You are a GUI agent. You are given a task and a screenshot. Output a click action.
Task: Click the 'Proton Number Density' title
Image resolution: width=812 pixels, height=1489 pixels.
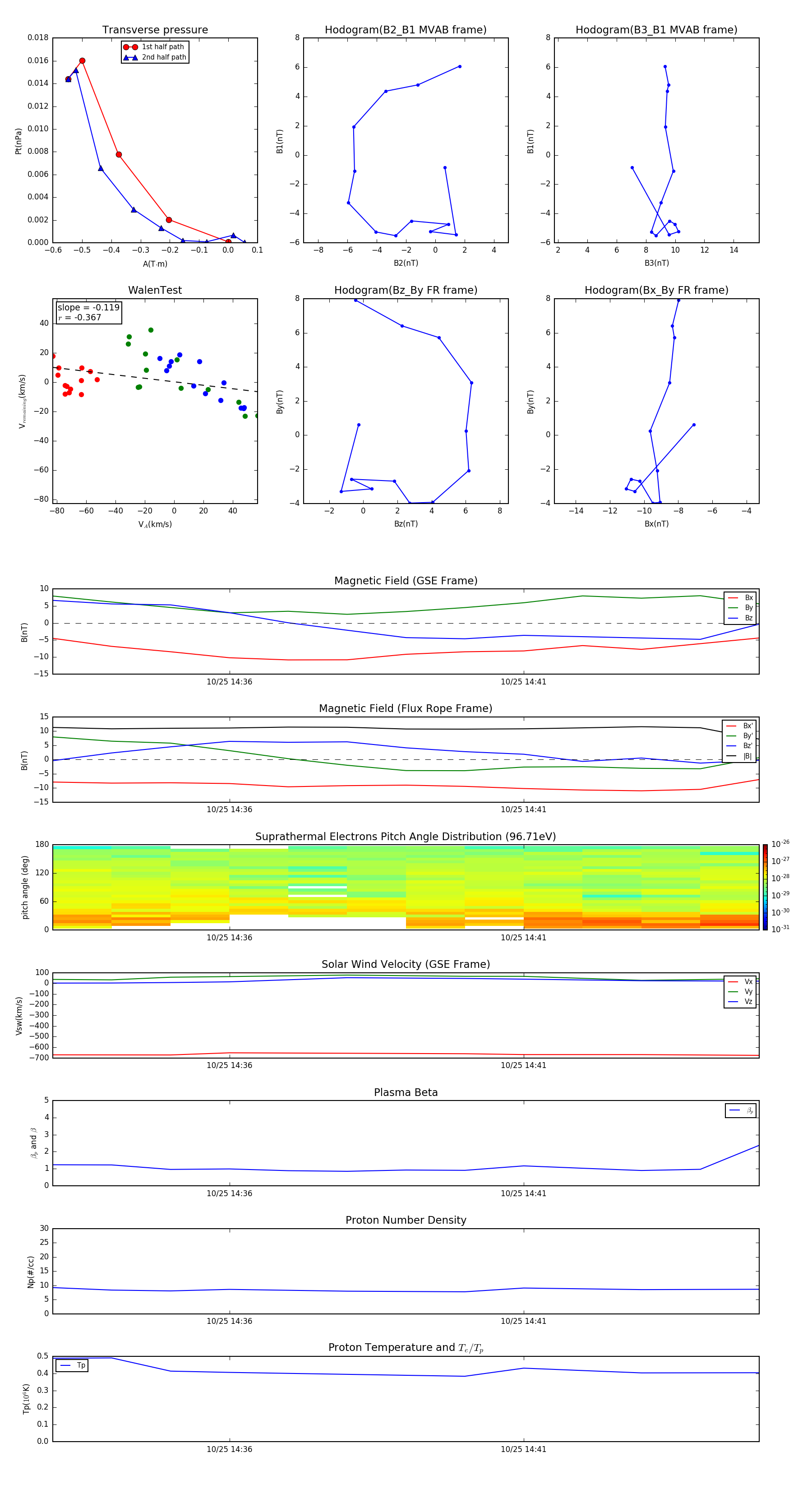tap(406, 1220)
